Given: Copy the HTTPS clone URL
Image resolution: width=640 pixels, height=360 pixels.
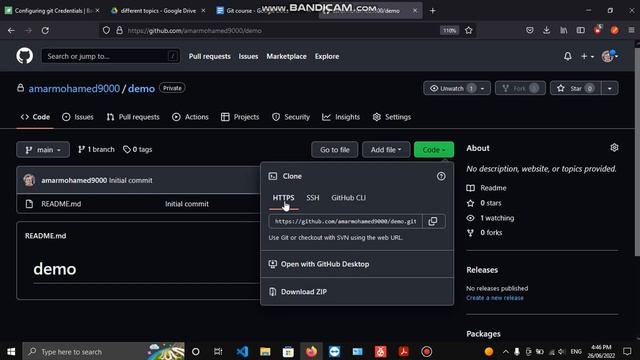Looking at the screenshot, I should coord(433,221).
